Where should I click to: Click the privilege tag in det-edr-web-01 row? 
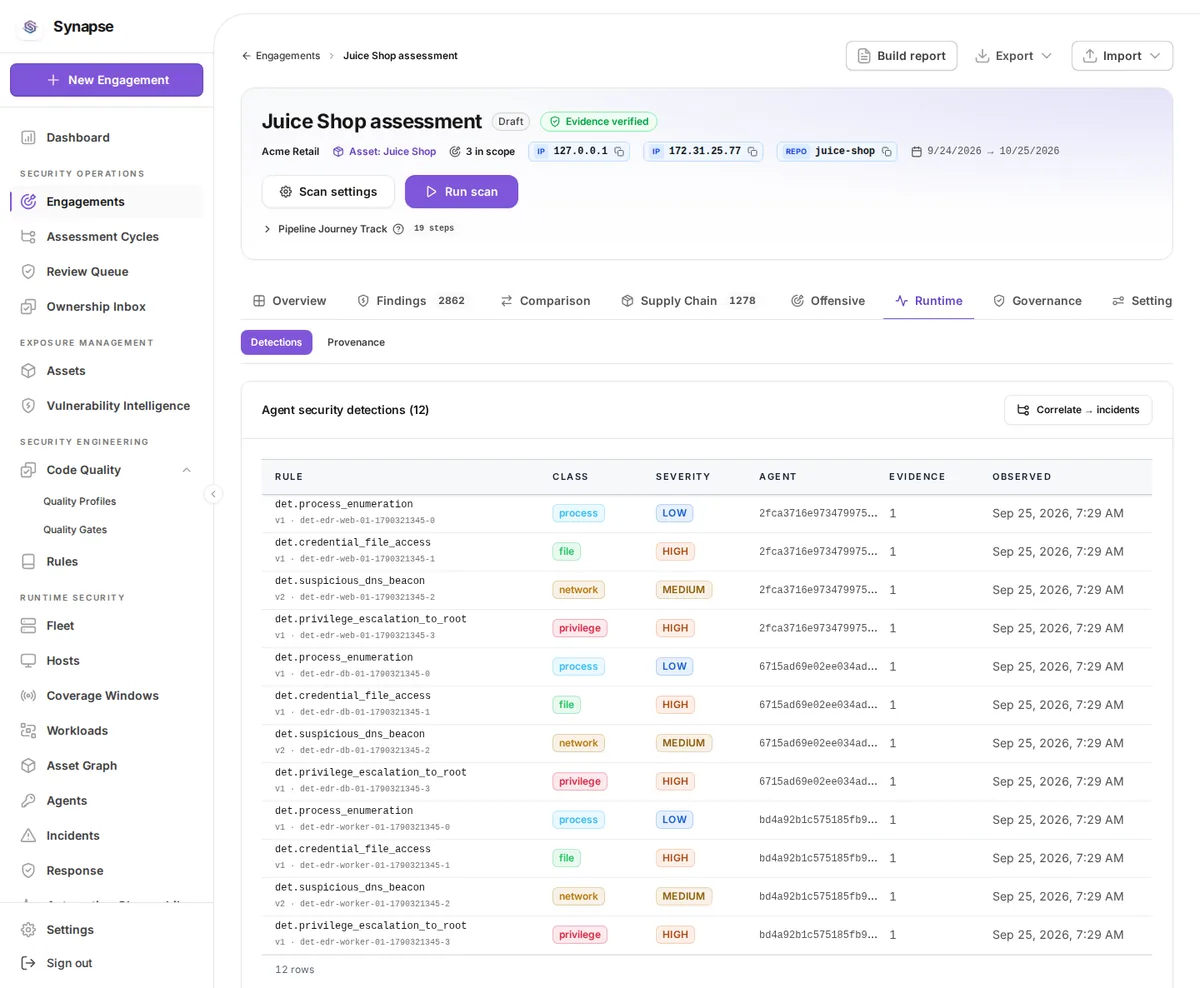pyautogui.click(x=580, y=628)
